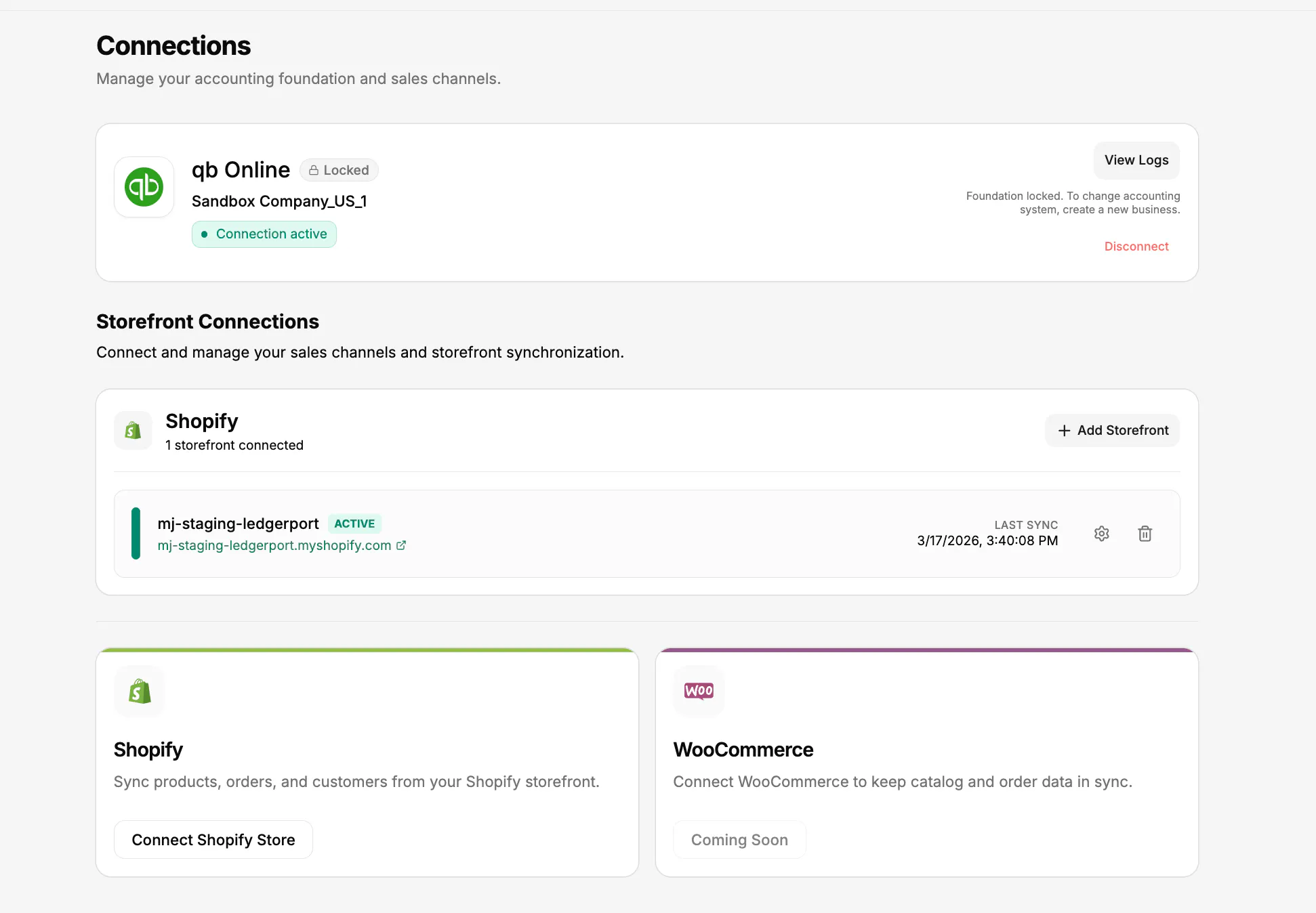Click the Shopify title in bottom card
The height and width of the screenshot is (913, 1316).
[x=148, y=750]
